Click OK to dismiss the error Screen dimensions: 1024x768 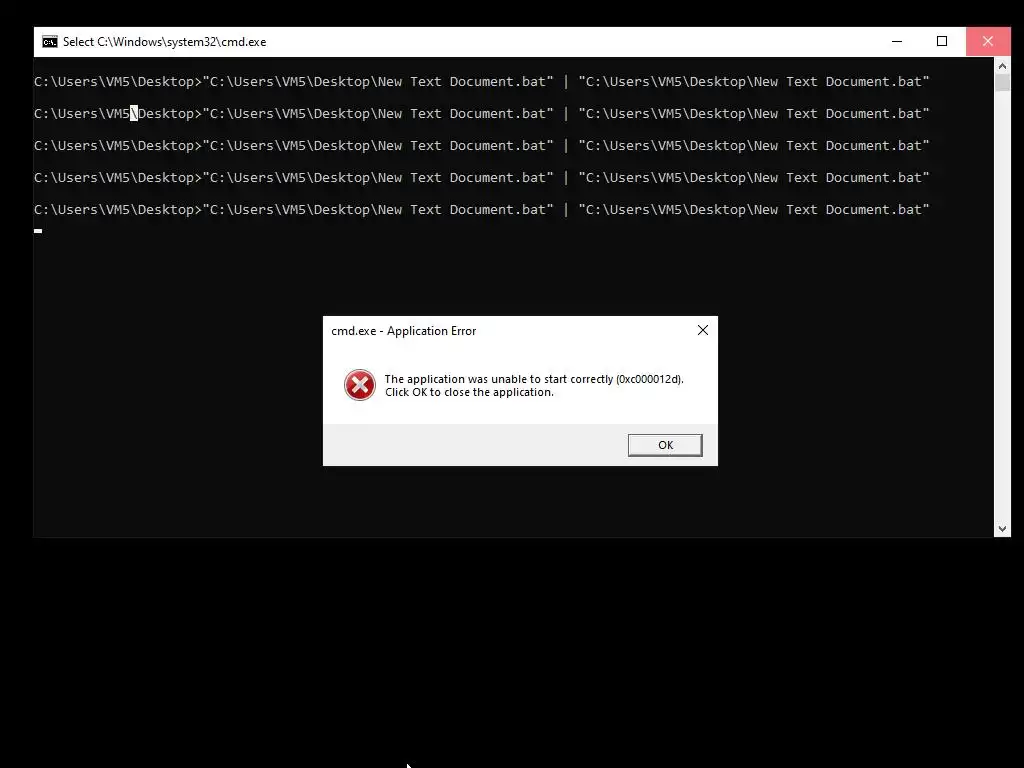pos(665,445)
